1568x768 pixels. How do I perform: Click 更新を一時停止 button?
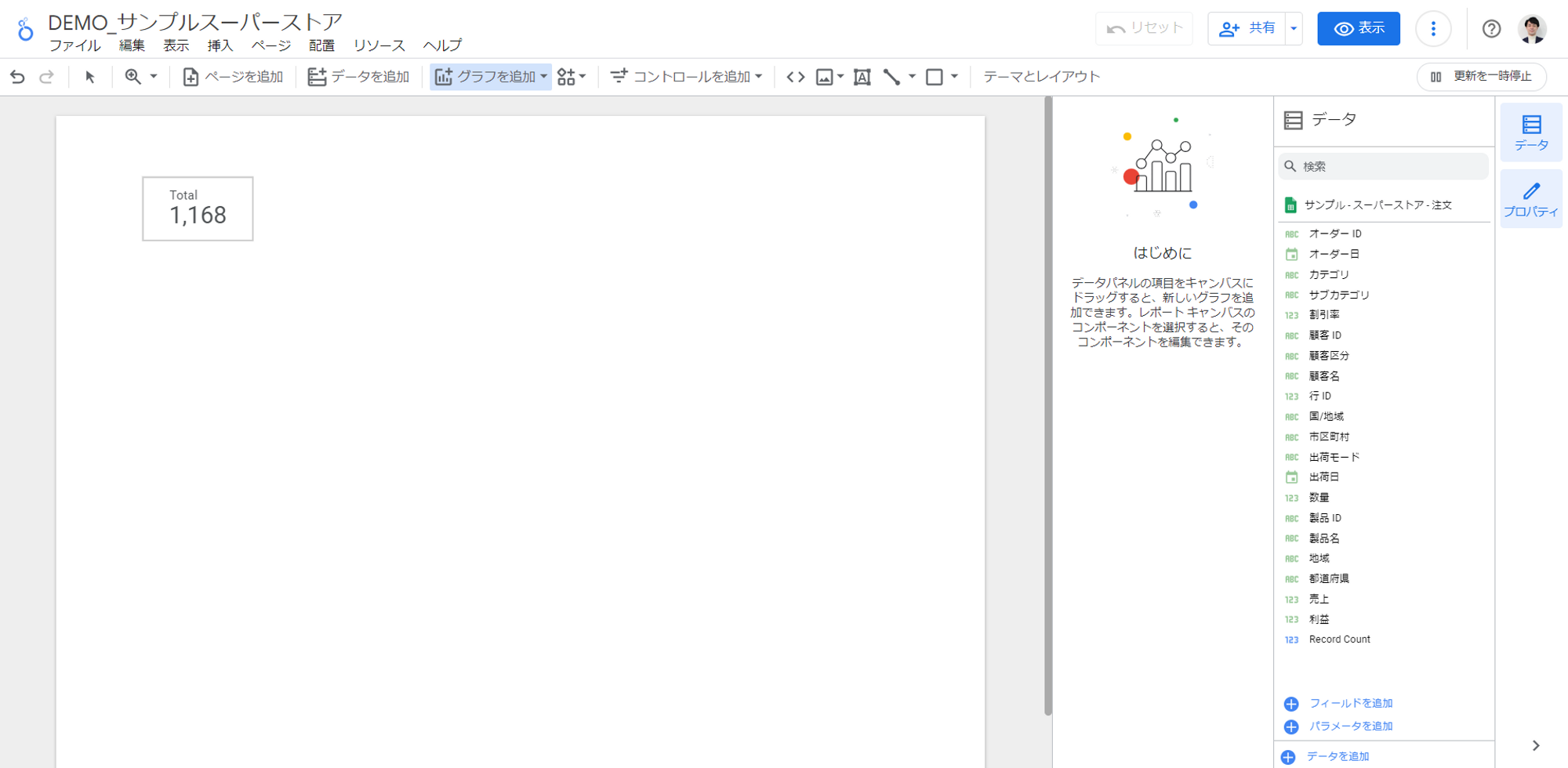click(1482, 77)
